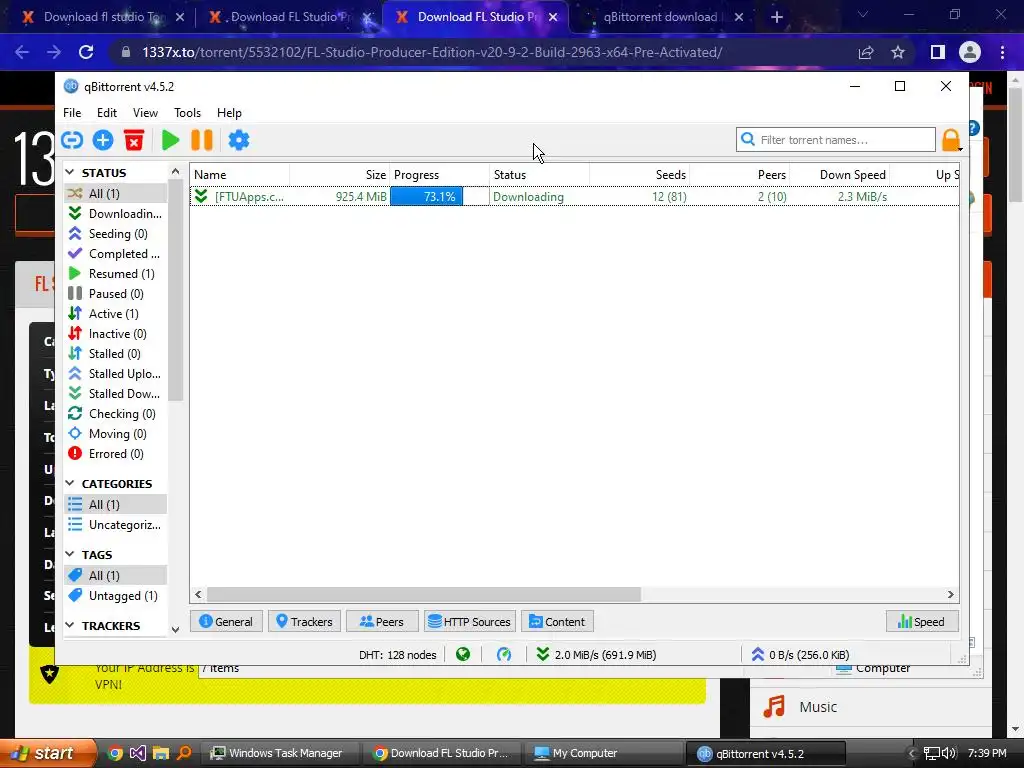
Task: Select Resumed (1) filter
Action: click(x=116, y=274)
